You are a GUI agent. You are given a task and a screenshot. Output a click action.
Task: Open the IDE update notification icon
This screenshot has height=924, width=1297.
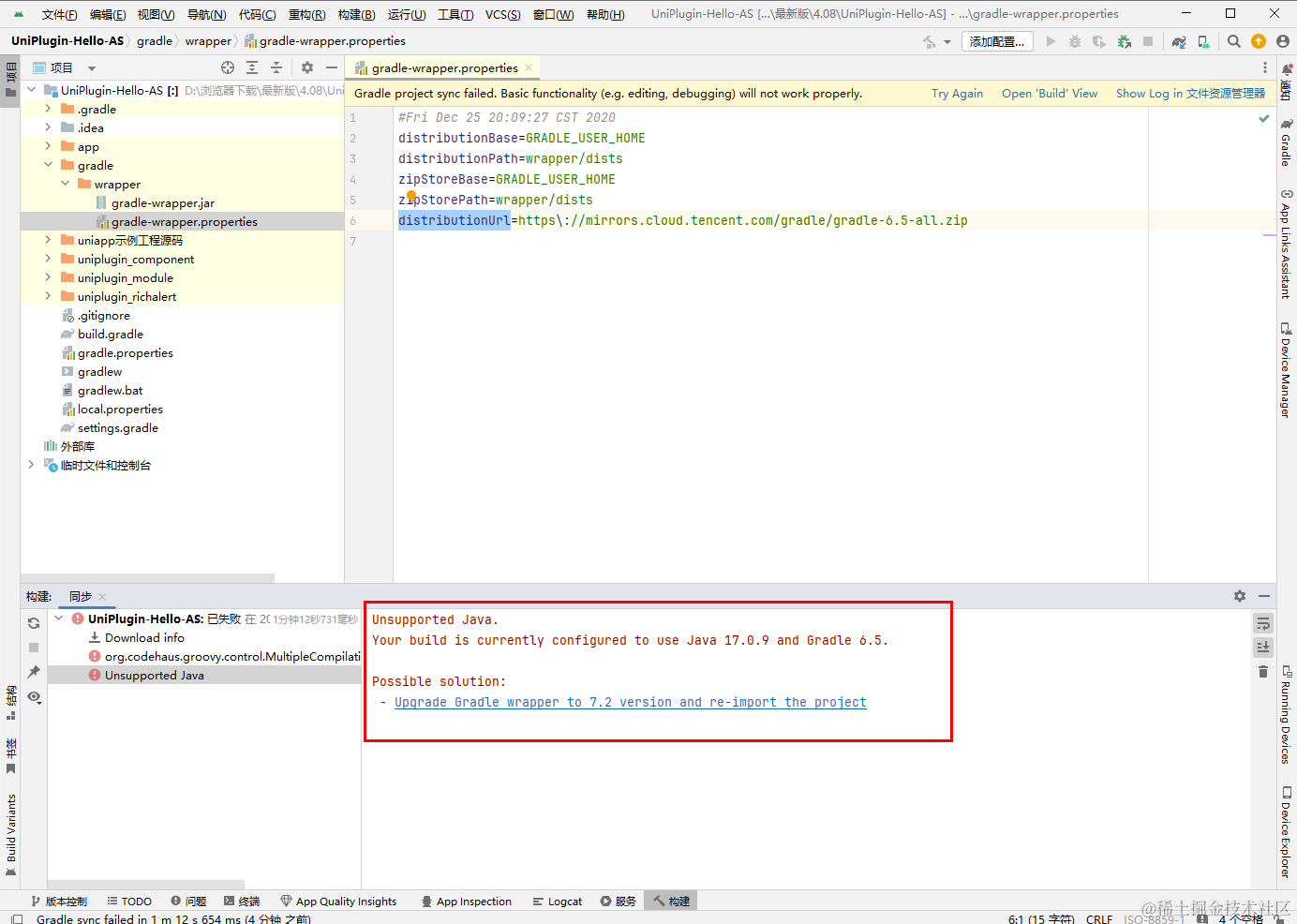coord(1257,41)
